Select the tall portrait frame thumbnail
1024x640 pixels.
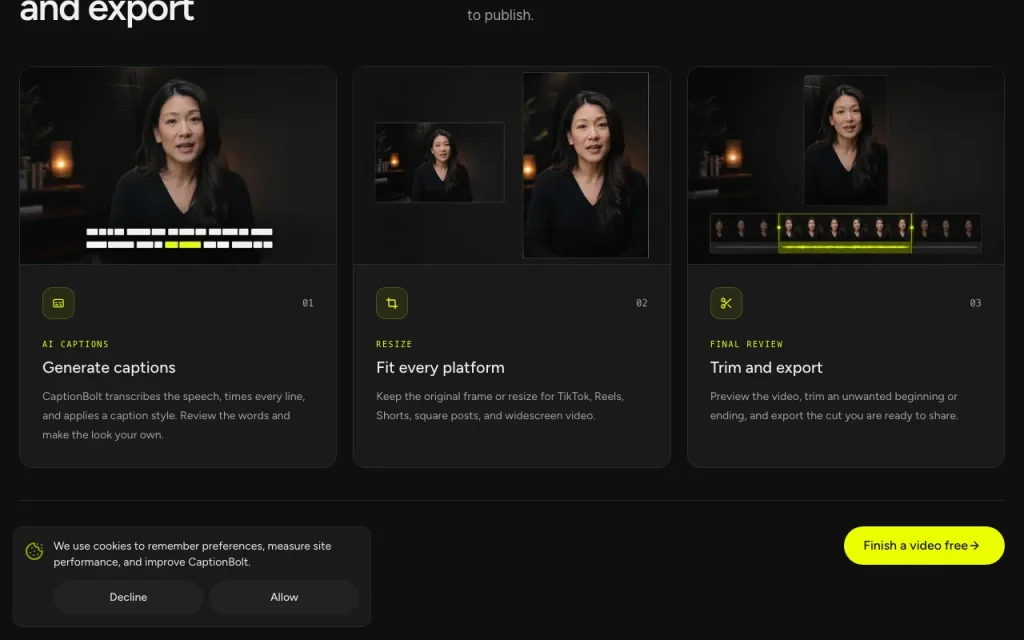586,165
